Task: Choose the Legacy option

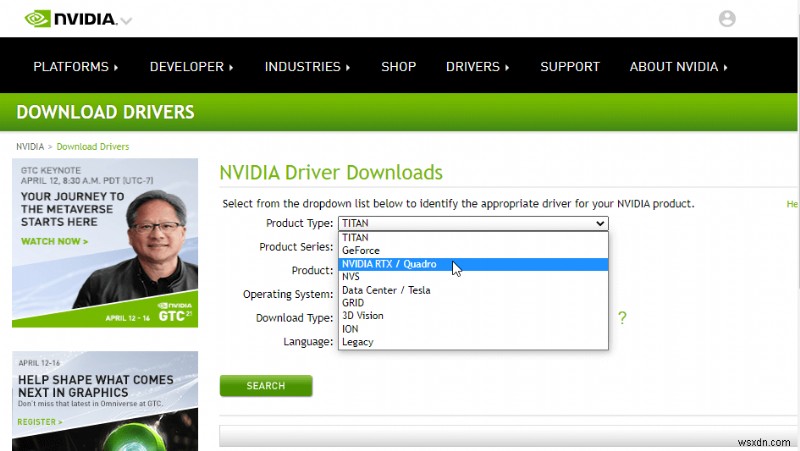Action: (473, 342)
